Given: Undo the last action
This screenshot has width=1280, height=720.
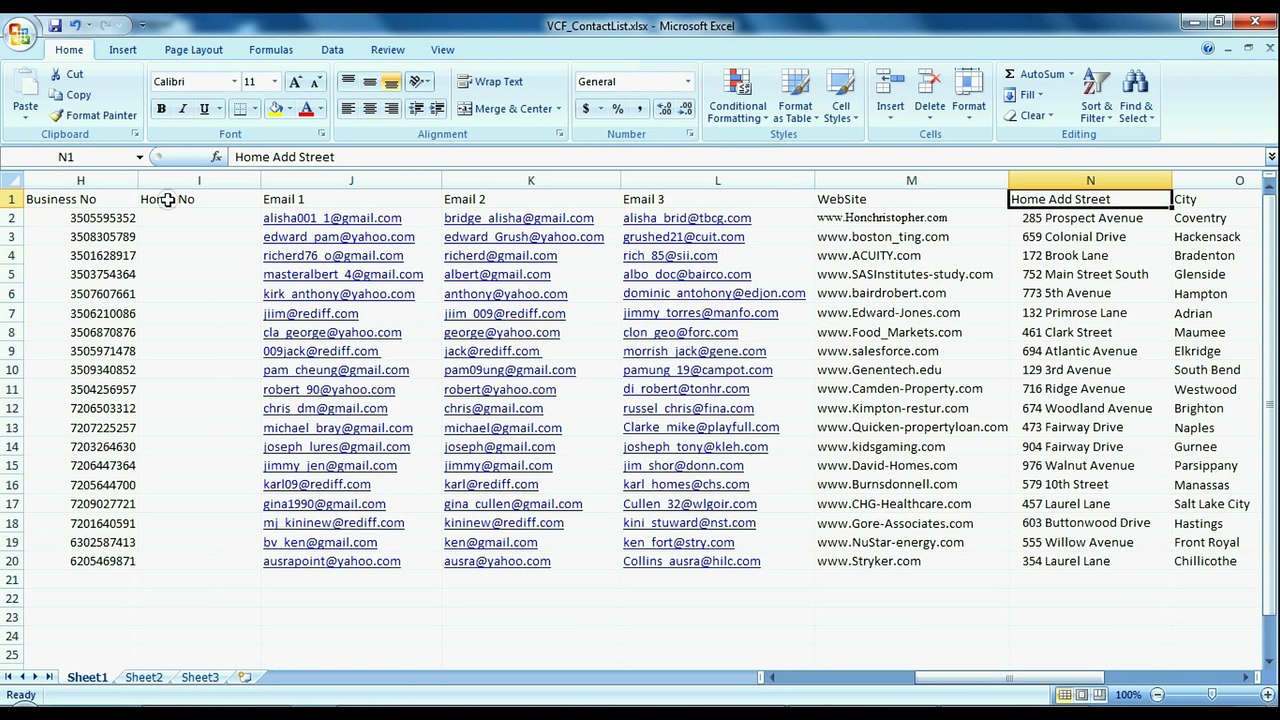Looking at the screenshot, I should [76, 25].
